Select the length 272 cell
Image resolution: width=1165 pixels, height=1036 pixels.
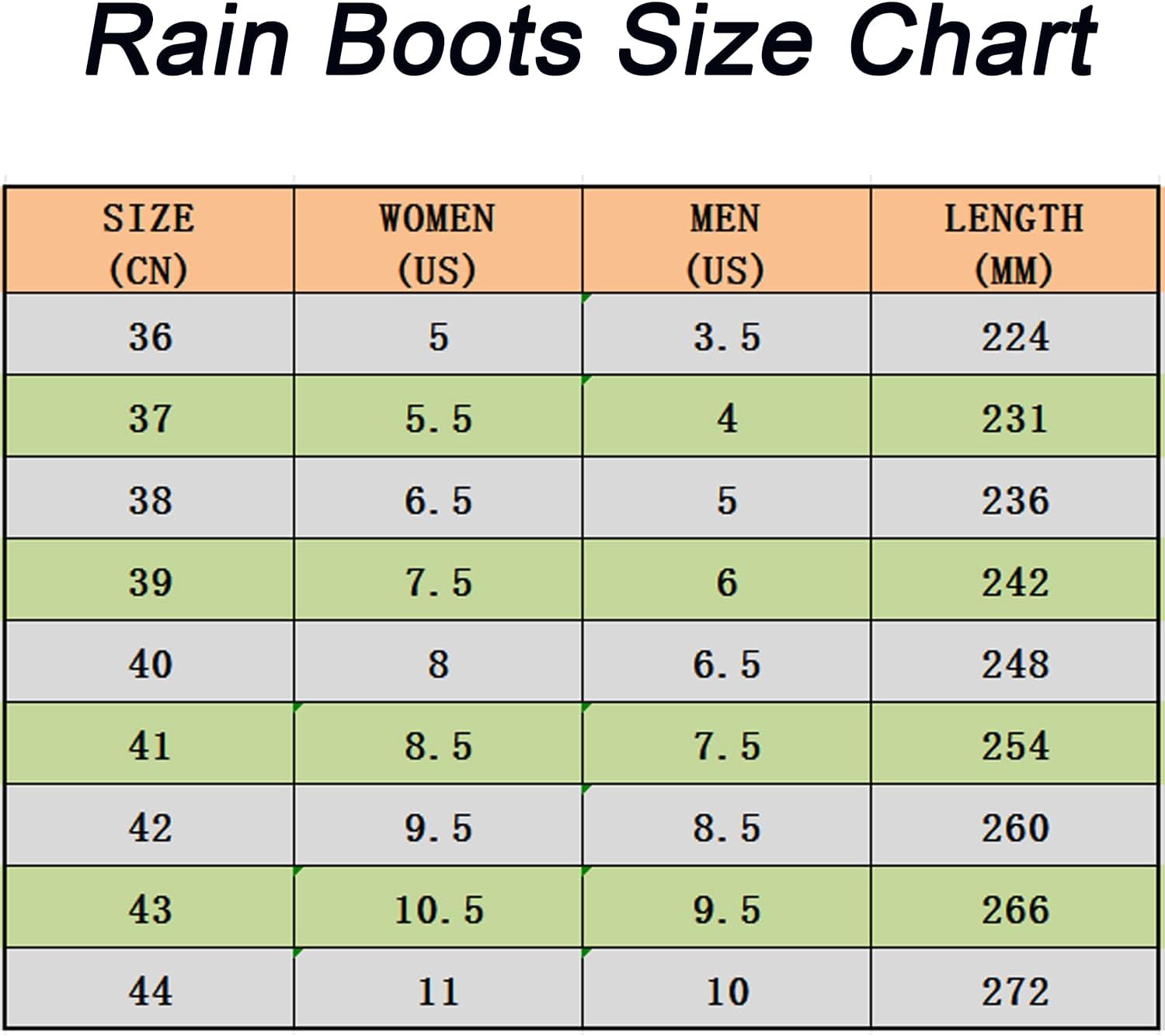pos(1014,989)
